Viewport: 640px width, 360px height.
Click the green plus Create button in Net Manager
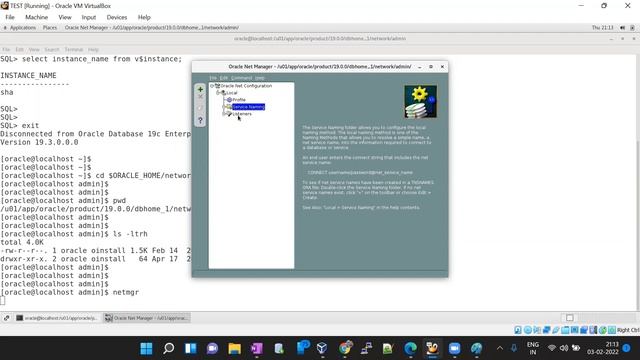tap(200, 89)
